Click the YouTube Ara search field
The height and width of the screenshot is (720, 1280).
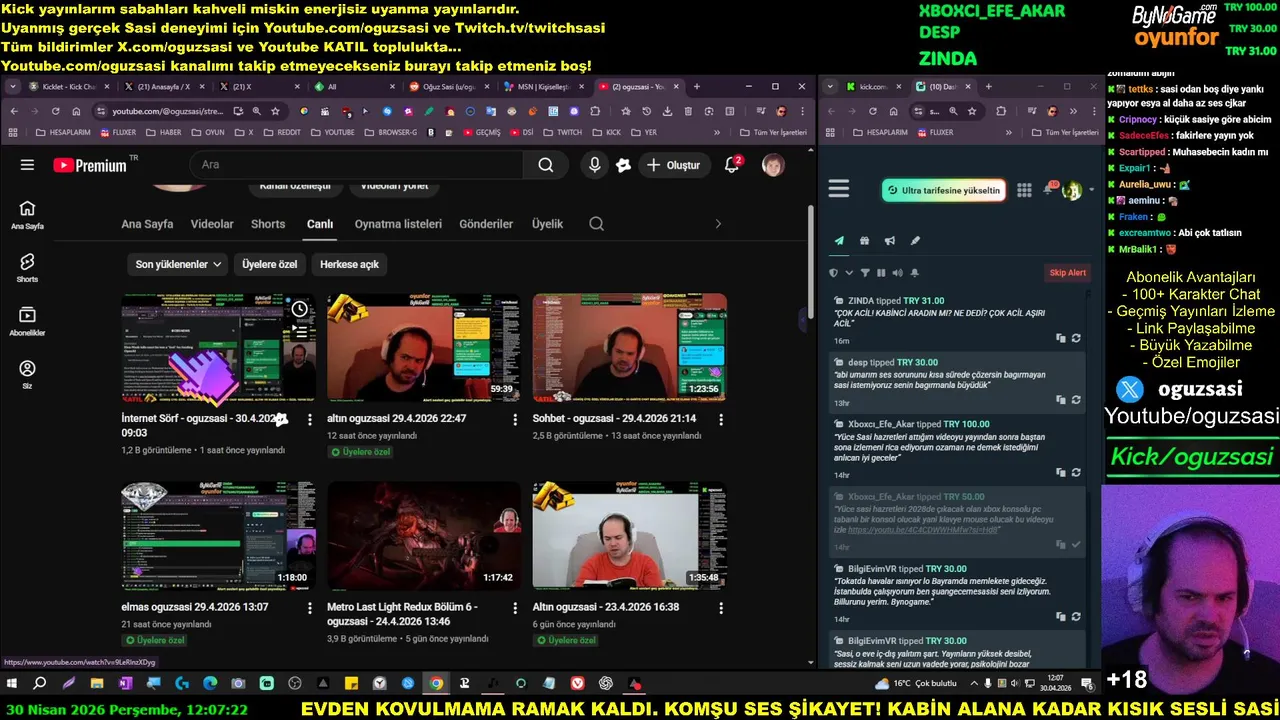[356, 165]
